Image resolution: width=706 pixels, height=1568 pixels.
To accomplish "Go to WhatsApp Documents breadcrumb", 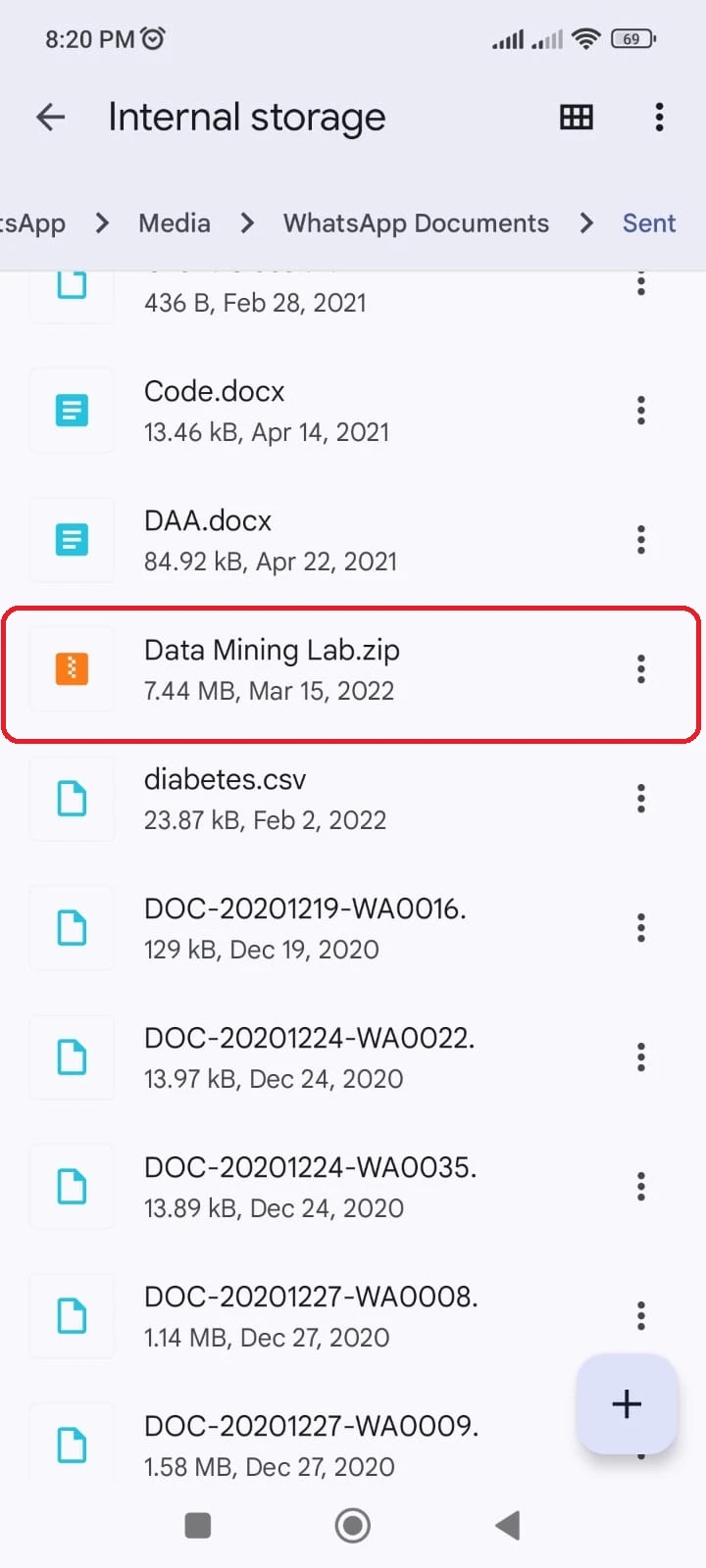I will click(x=416, y=223).
